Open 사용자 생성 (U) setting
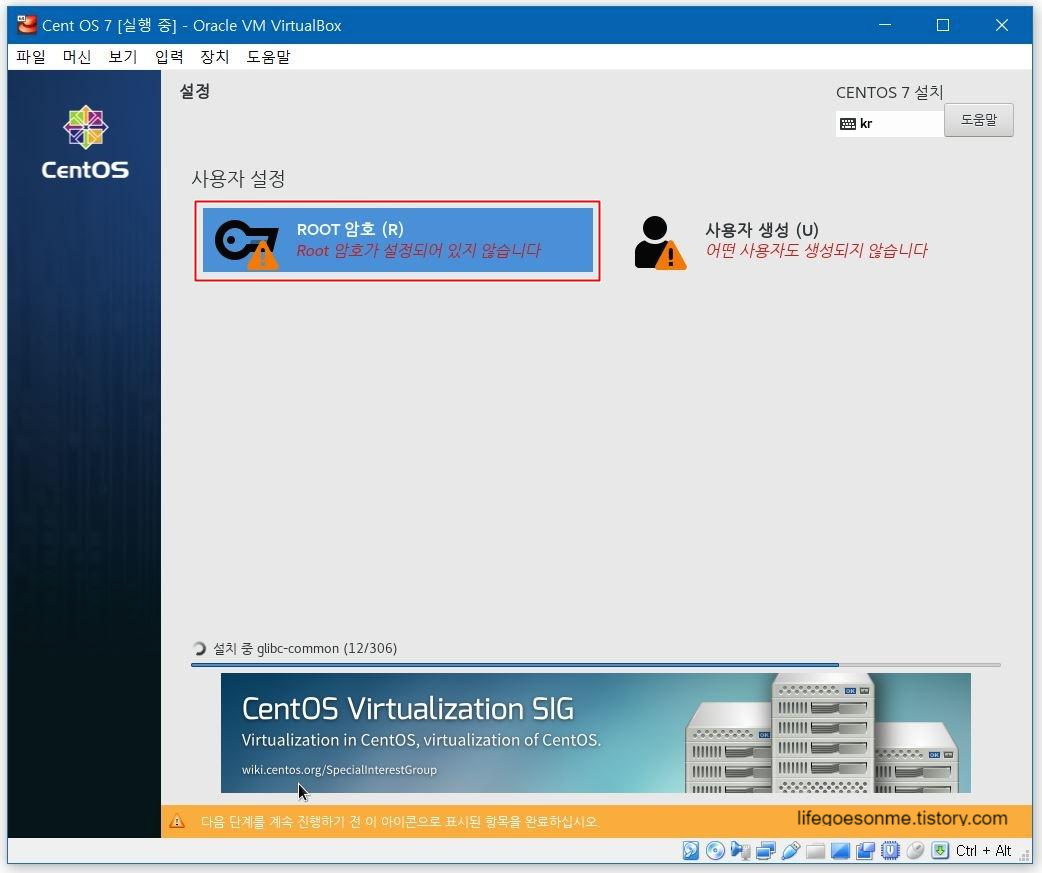Image resolution: width=1042 pixels, height=873 pixels. point(782,241)
